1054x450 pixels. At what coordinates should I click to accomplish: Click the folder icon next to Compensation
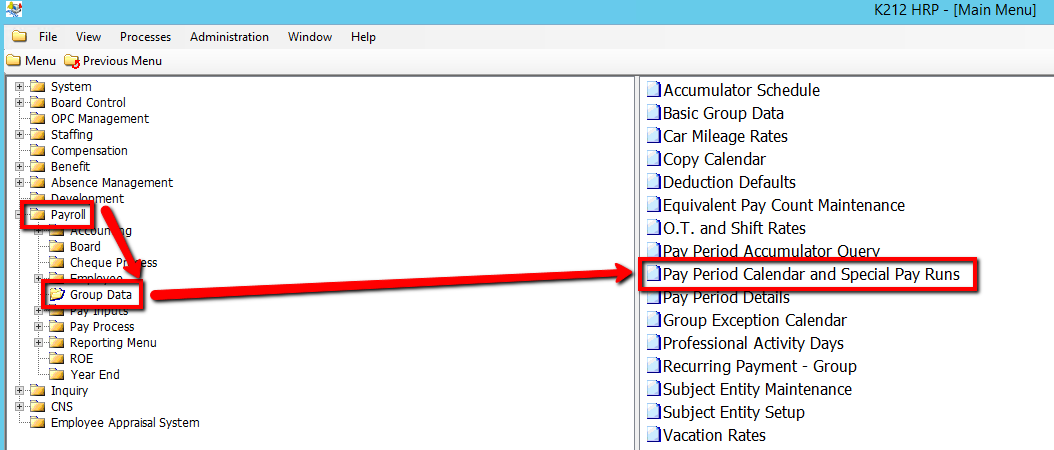click(38, 151)
